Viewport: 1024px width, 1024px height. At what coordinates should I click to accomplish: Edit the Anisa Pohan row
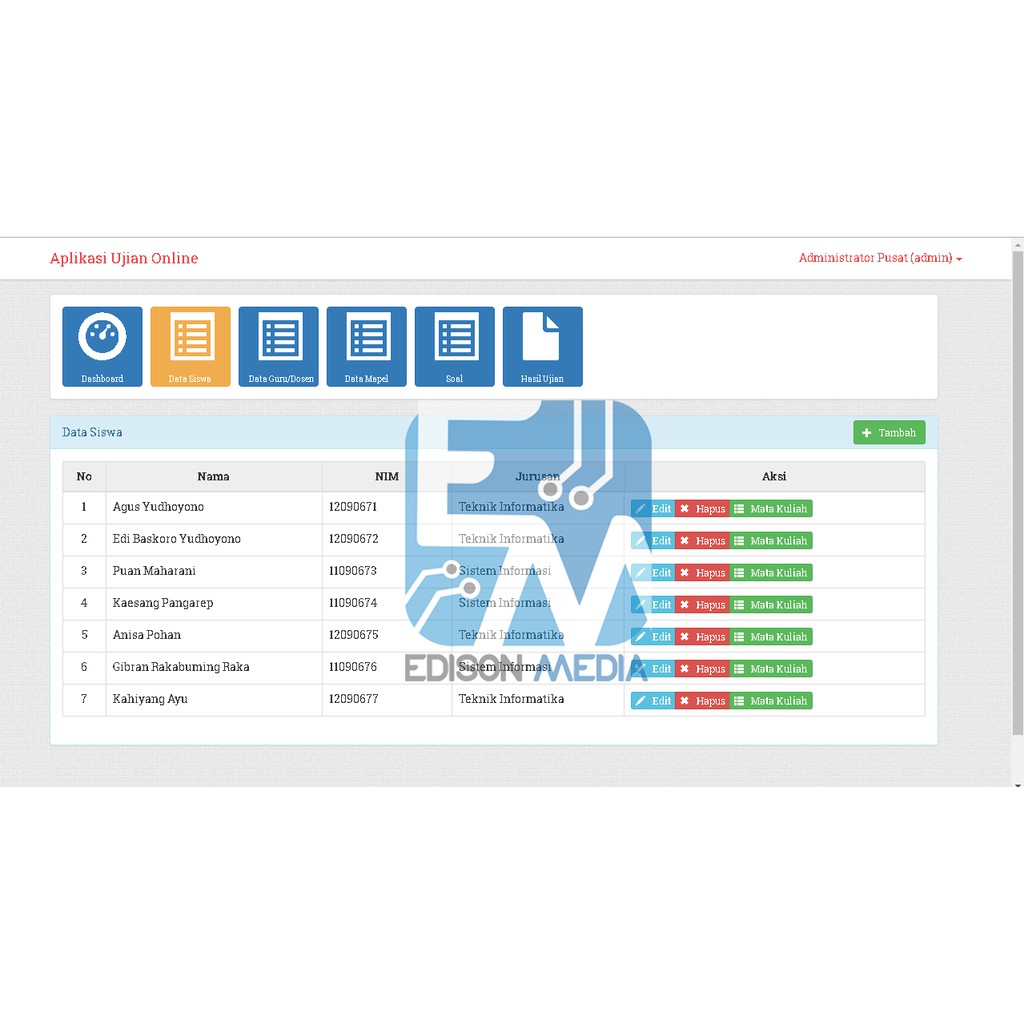pos(653,637)
